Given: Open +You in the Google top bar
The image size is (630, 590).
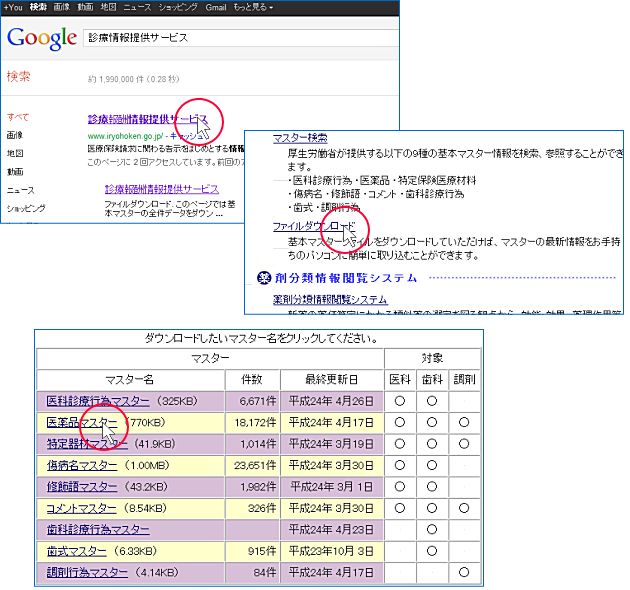Looking at the screenshot, I should [13, 7].
